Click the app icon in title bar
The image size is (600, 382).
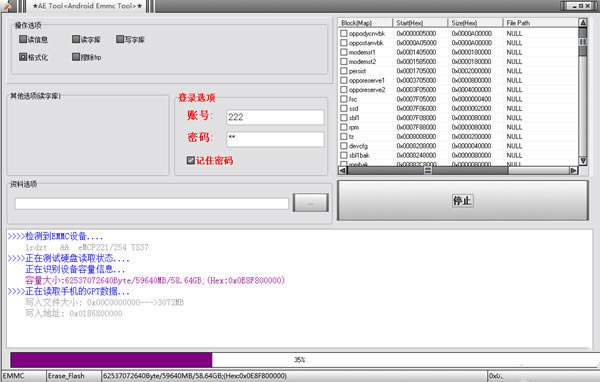(7, 6)
